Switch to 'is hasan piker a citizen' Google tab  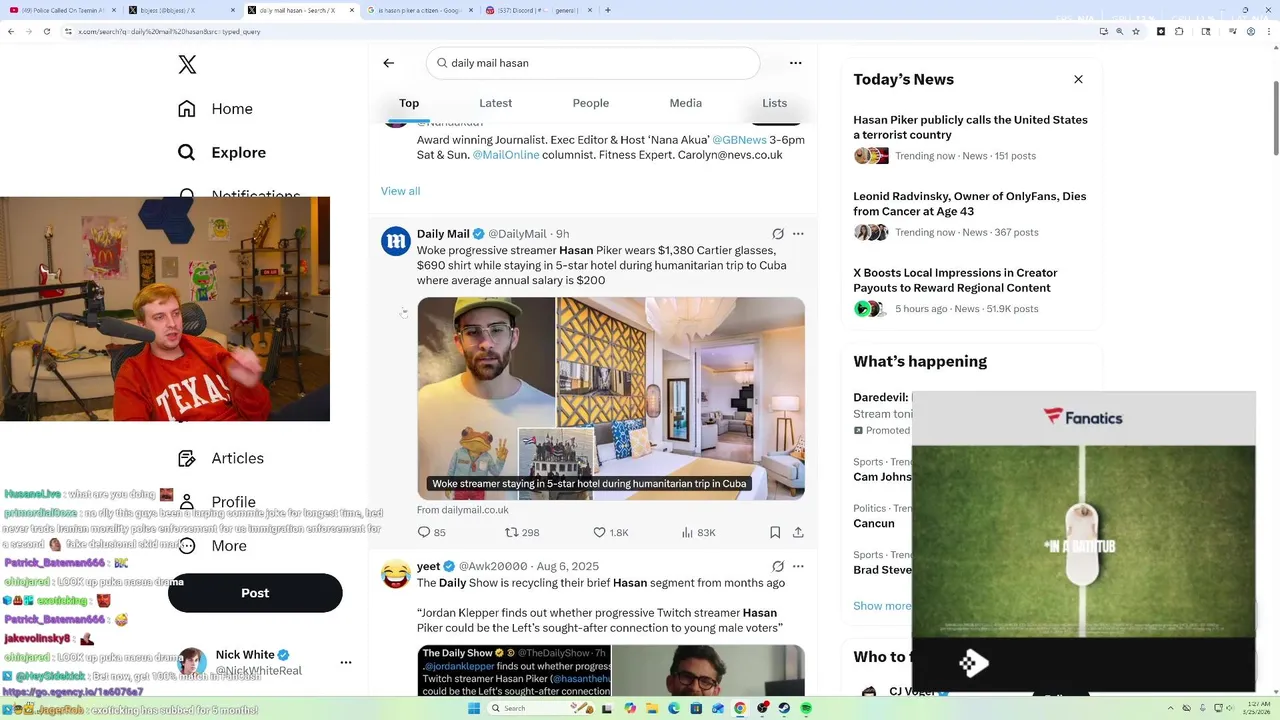[420, 10]
